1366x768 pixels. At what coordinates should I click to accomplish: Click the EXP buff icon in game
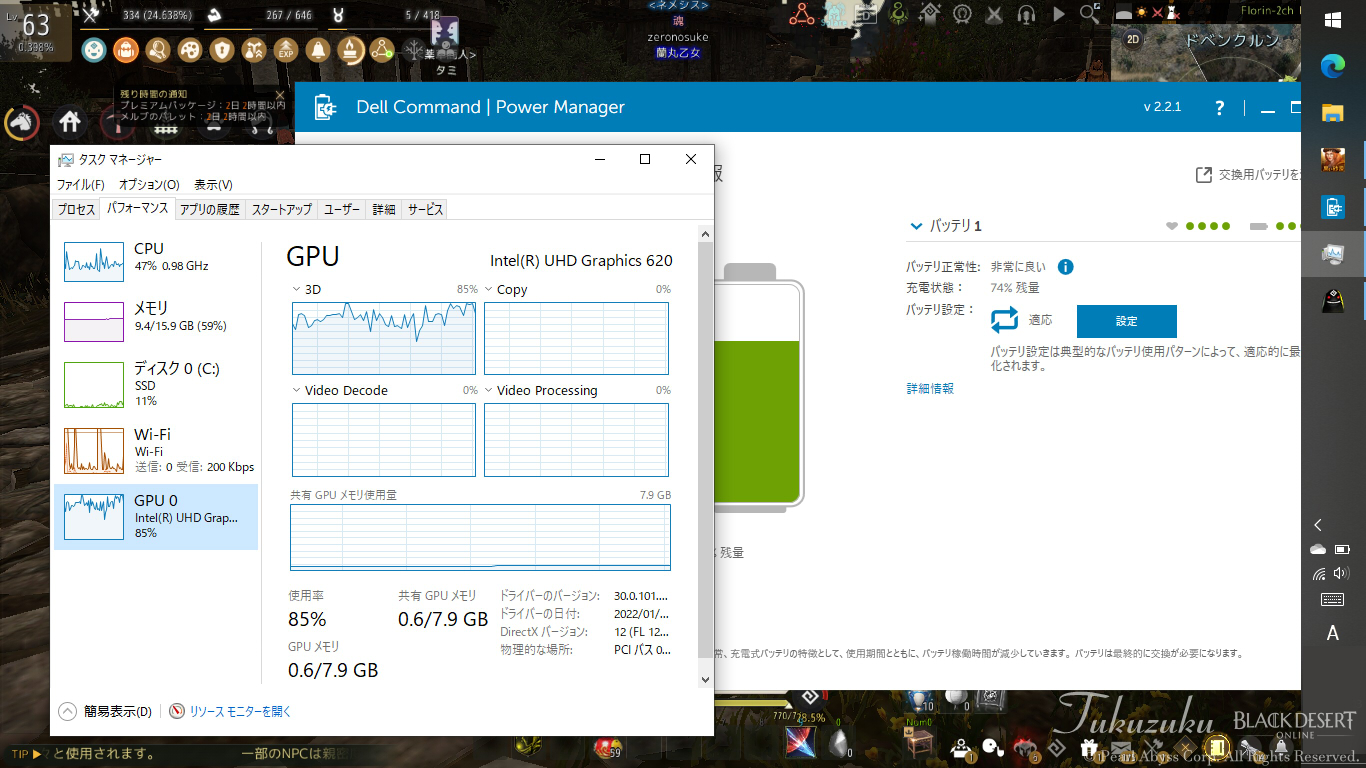point(286,49)
